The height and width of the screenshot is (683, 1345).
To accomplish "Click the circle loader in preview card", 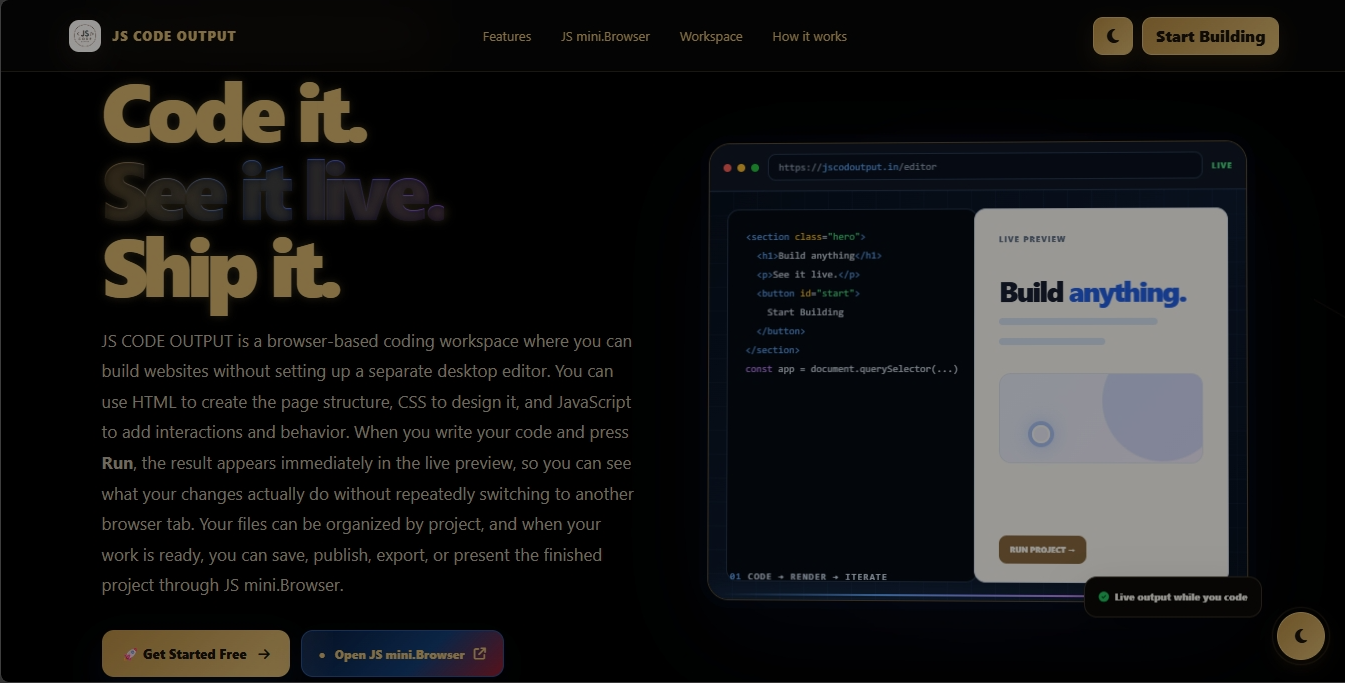I will click(x=1041, y=434).
